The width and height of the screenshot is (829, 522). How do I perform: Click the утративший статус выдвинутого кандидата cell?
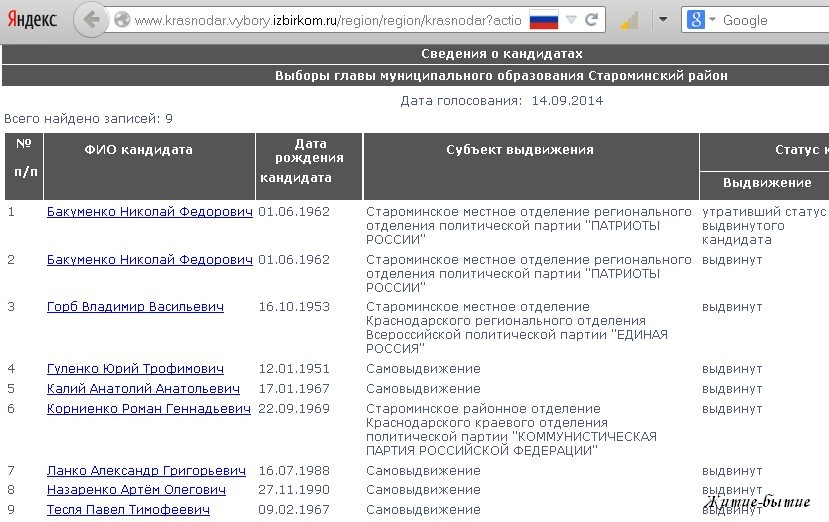(764, 226)
